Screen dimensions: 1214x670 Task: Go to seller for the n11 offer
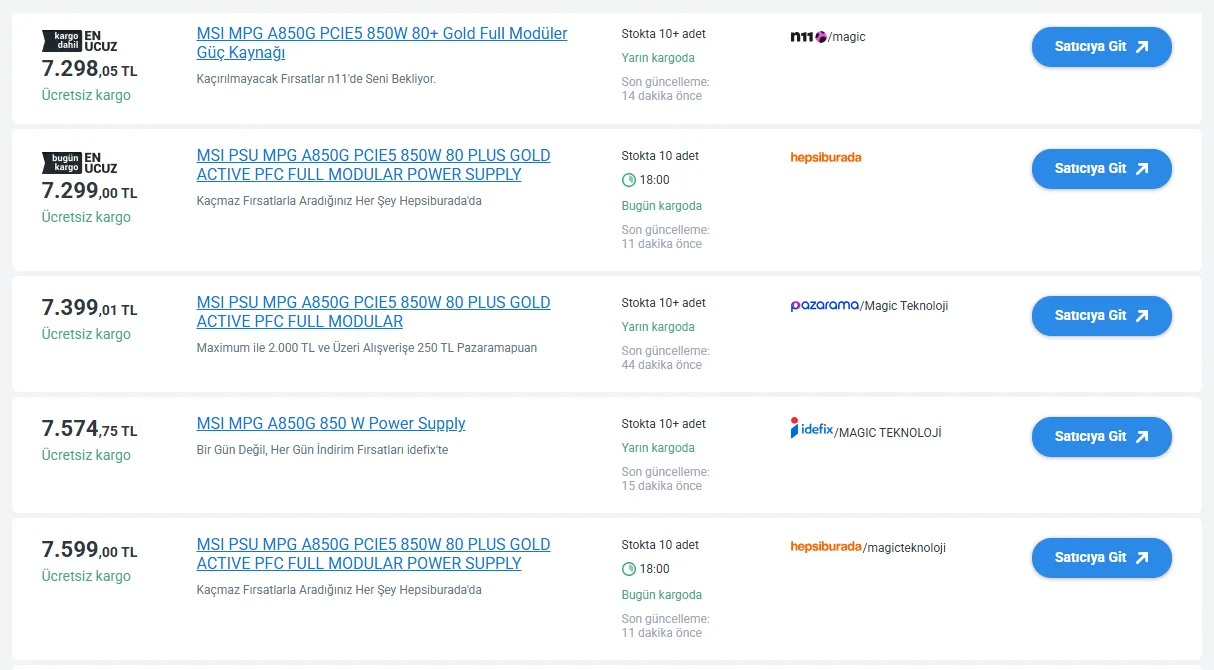click(x=1101, y=47)
